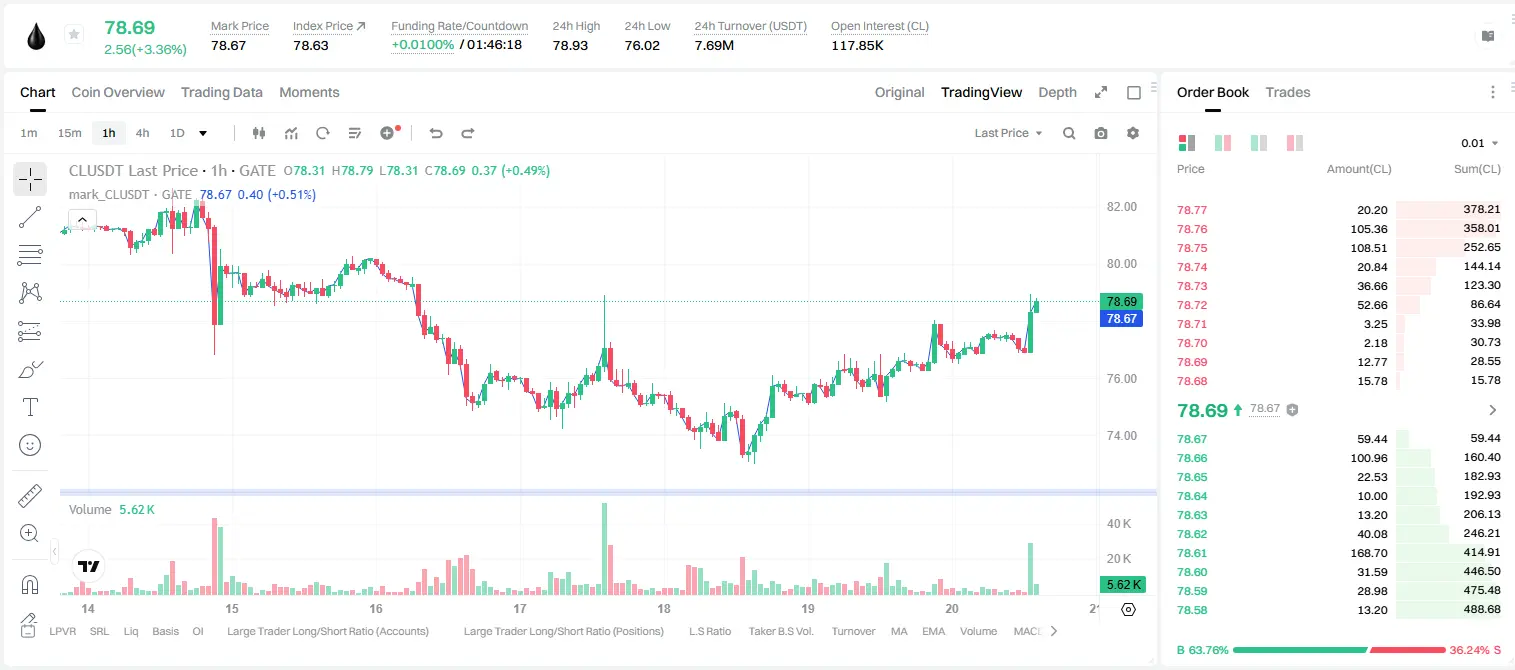Take a chart snapshot with camera icon
This screenshot has width=1515, height=670.
click(x=1101, y=133)
